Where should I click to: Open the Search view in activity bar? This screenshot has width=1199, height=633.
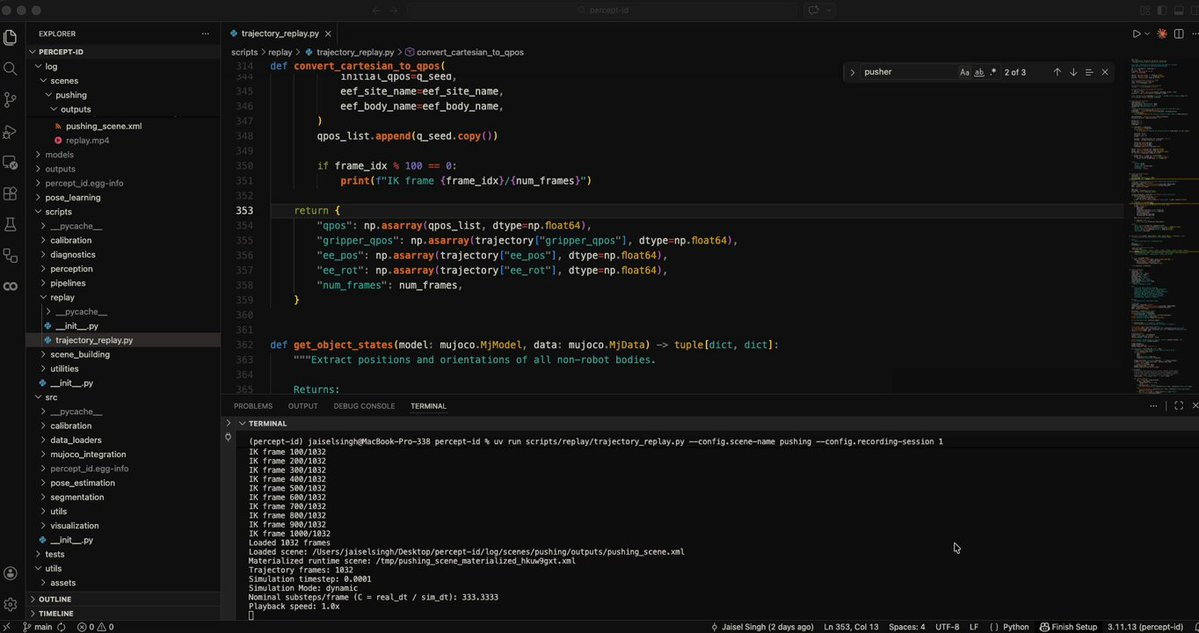click(x=11, y=69)
